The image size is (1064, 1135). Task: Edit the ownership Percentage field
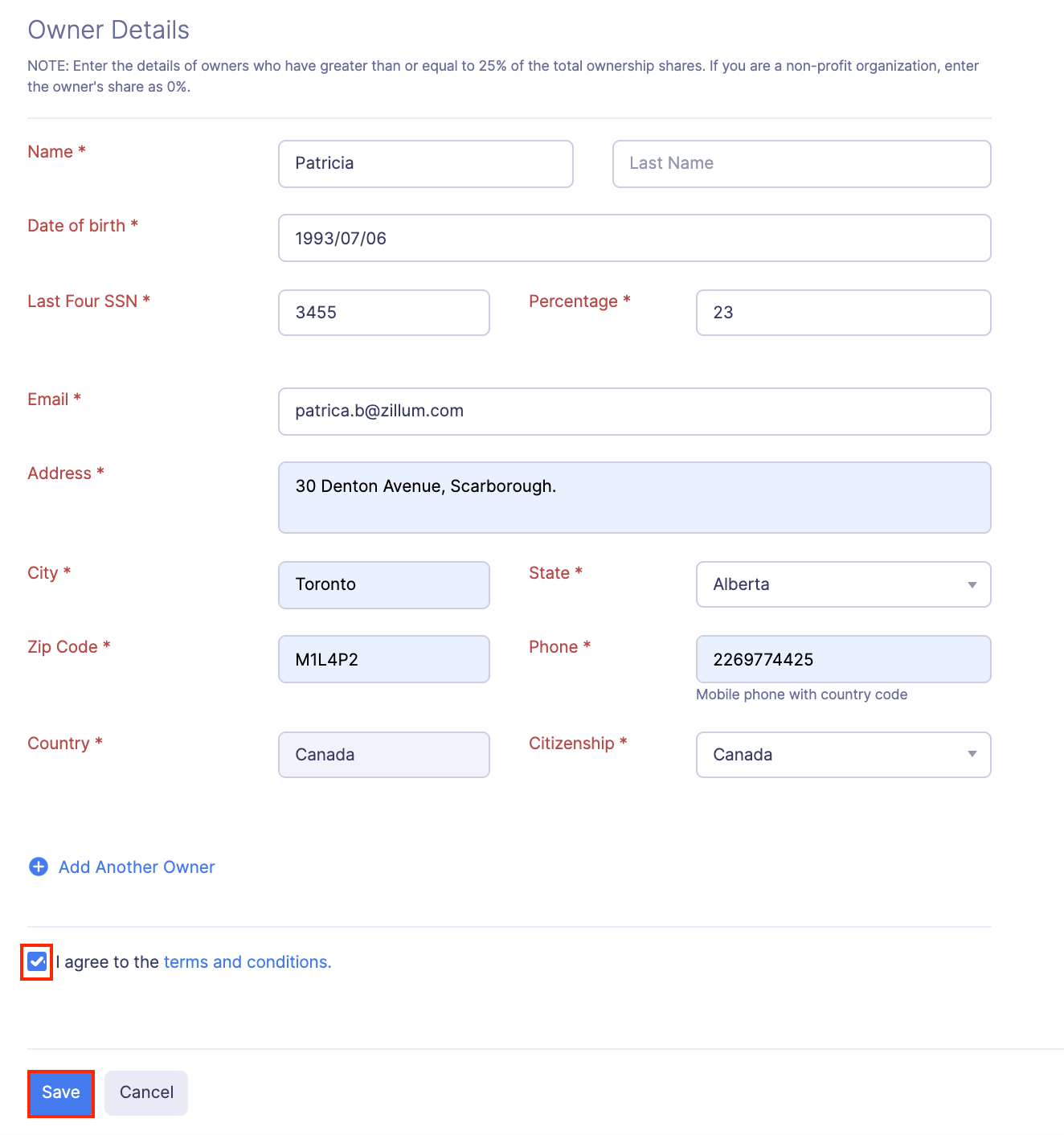pos(842,313)
